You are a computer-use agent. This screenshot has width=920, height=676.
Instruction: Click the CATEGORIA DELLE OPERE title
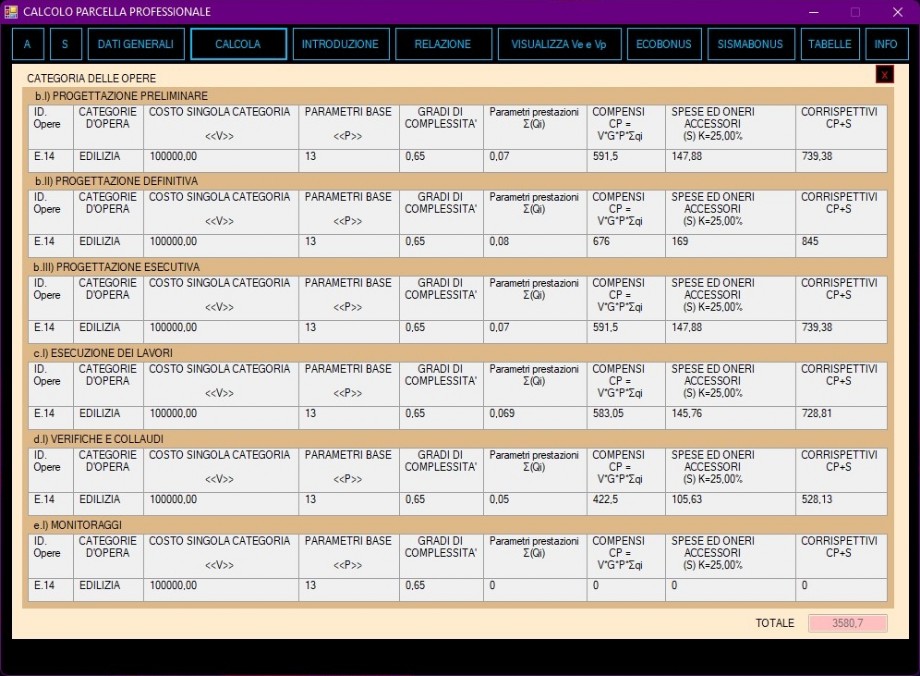pos(92,78)
